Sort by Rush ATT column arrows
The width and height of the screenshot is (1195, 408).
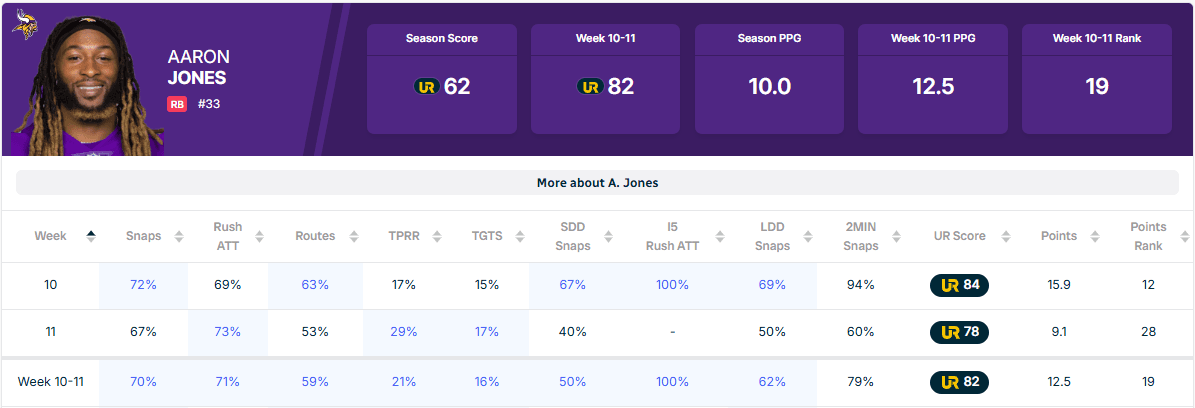click(260, 237)
